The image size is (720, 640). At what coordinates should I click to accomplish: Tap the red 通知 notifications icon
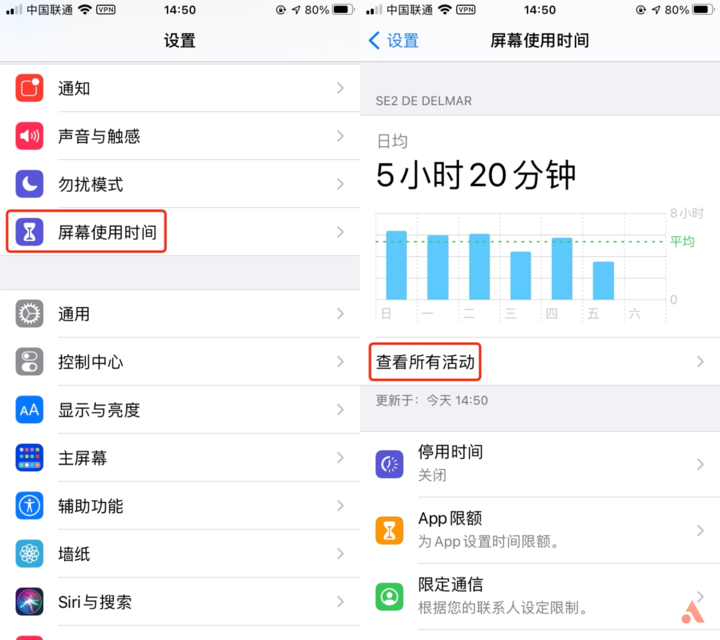pos(29,88)
